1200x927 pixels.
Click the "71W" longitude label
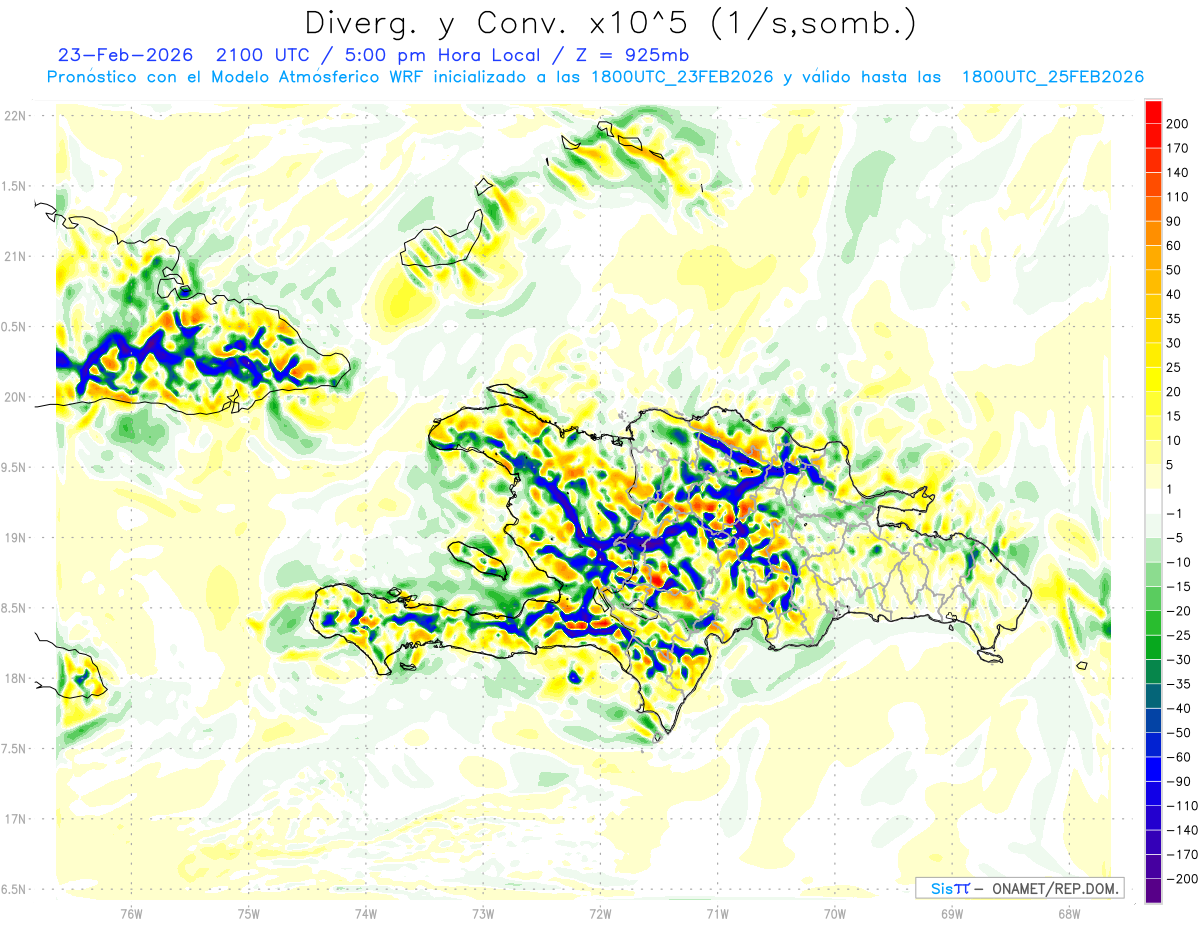click(x=717, y=913)
